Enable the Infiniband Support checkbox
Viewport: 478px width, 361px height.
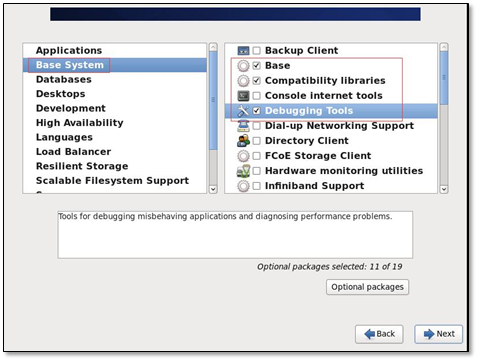coord(256,186)
